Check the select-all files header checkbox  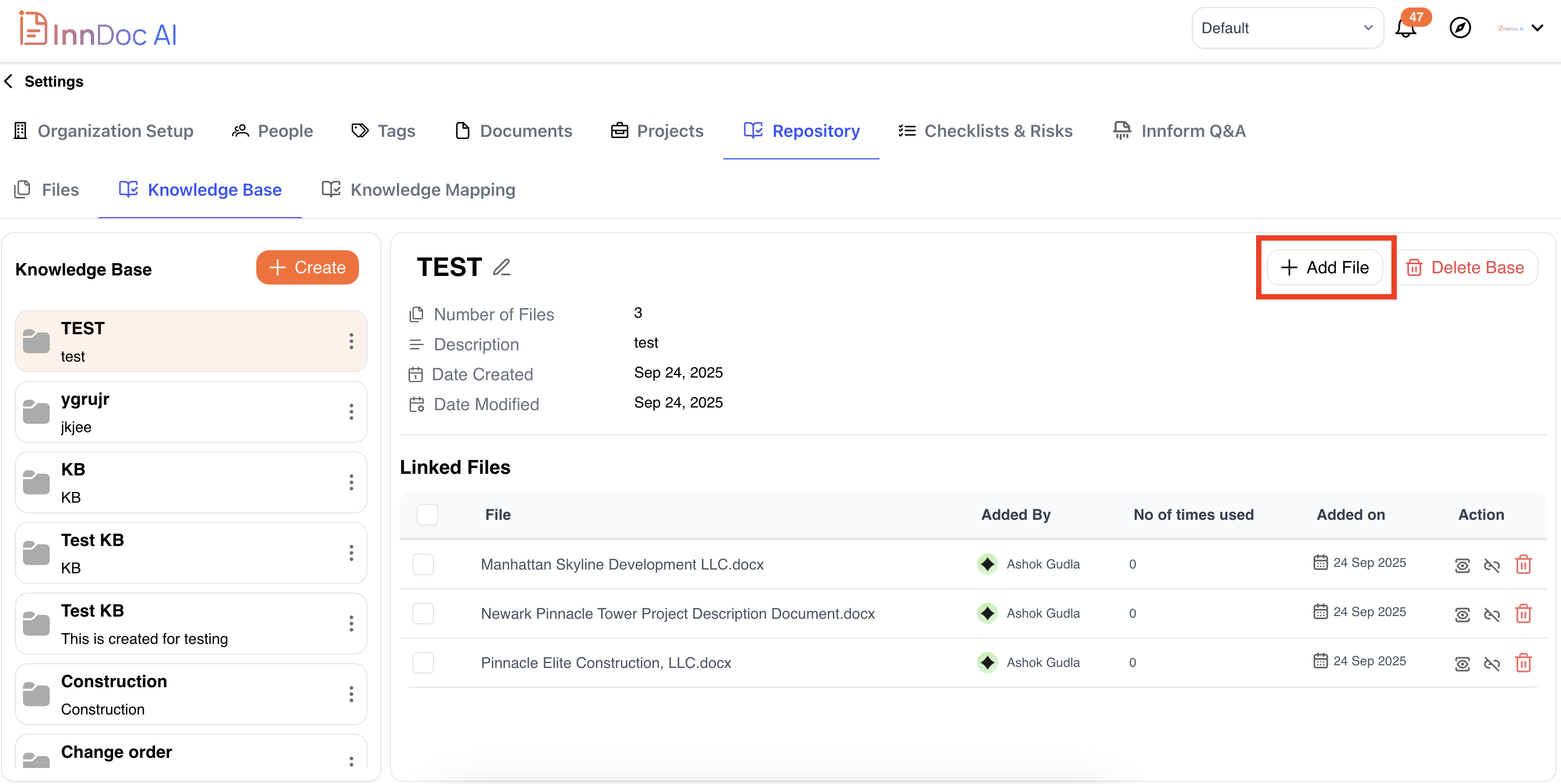pyautogui.click(x=427, y=514)
